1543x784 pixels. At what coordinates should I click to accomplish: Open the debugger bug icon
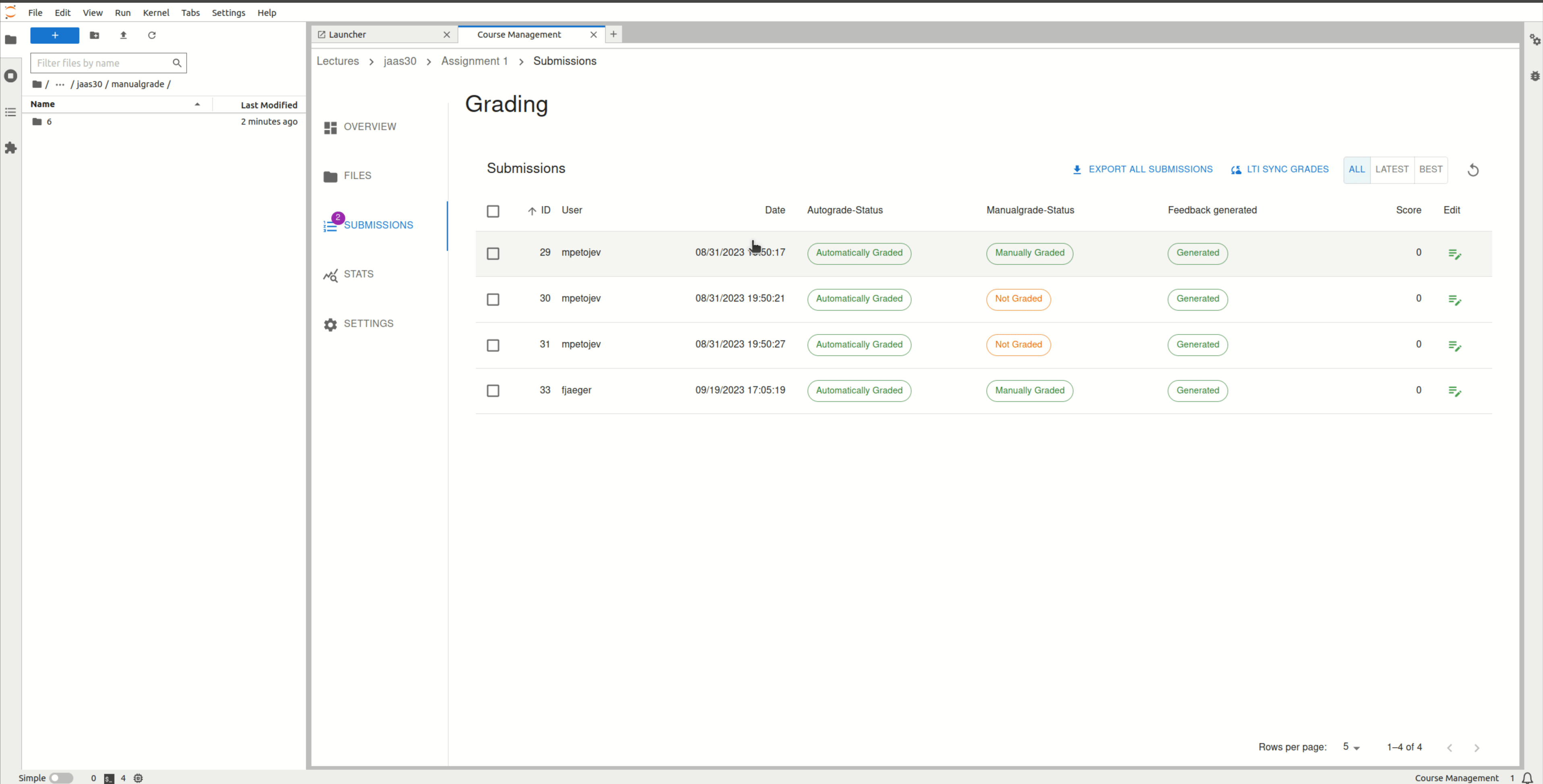1535,76
